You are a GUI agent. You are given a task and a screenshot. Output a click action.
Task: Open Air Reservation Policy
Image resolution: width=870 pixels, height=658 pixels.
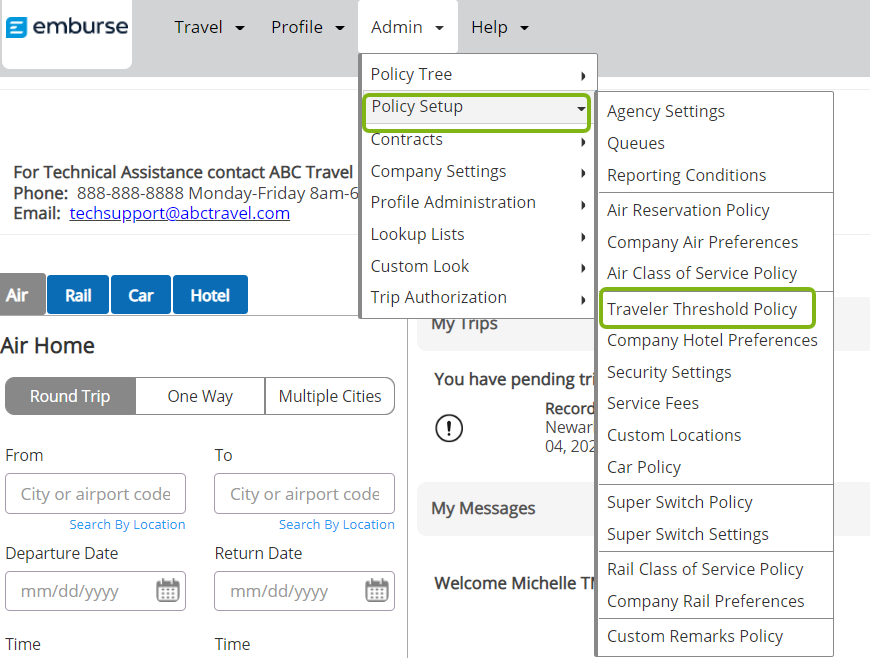point(688,210)
